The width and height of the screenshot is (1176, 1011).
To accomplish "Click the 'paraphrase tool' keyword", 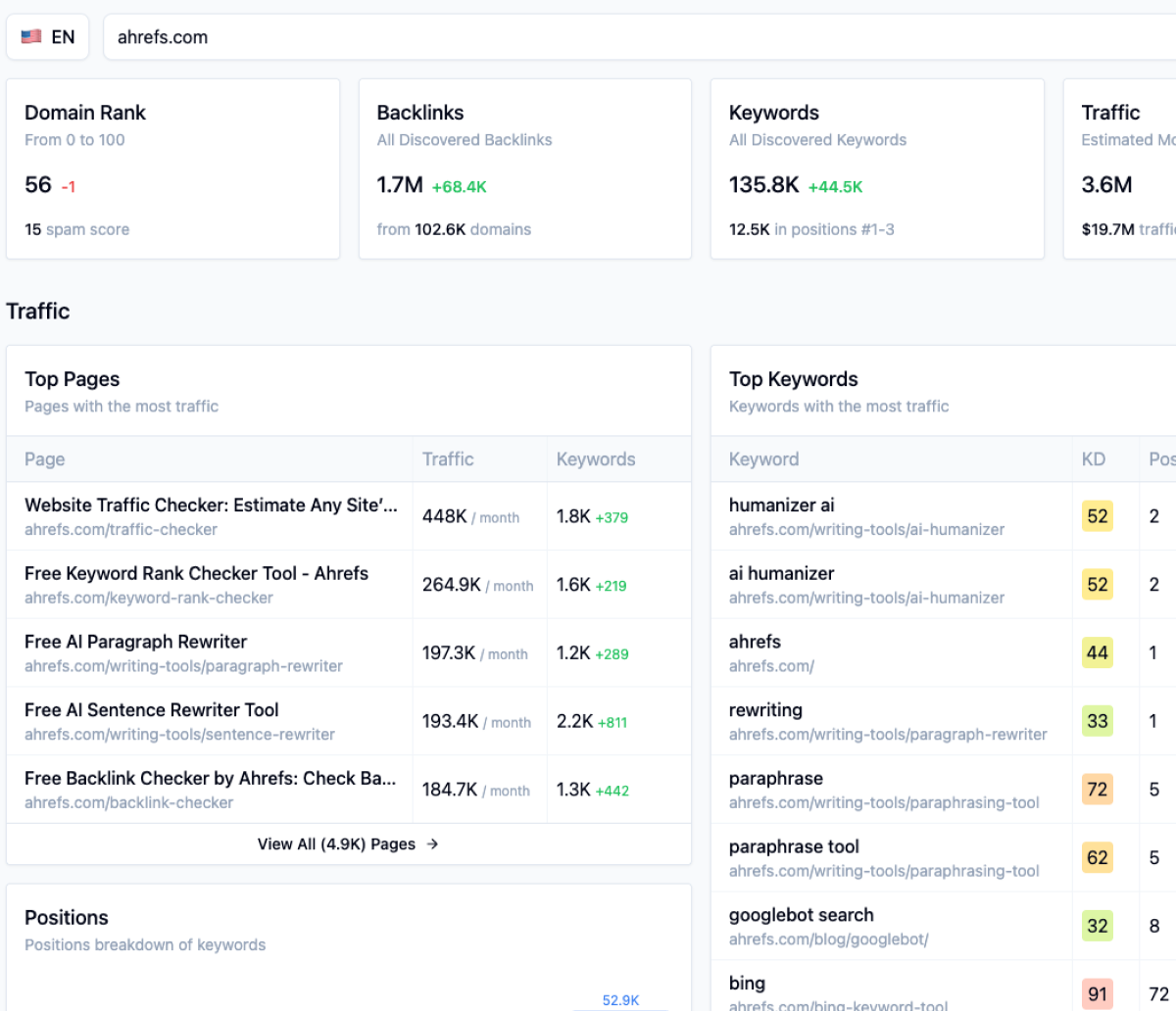I will pyautogui.click(x=794, y=847).
